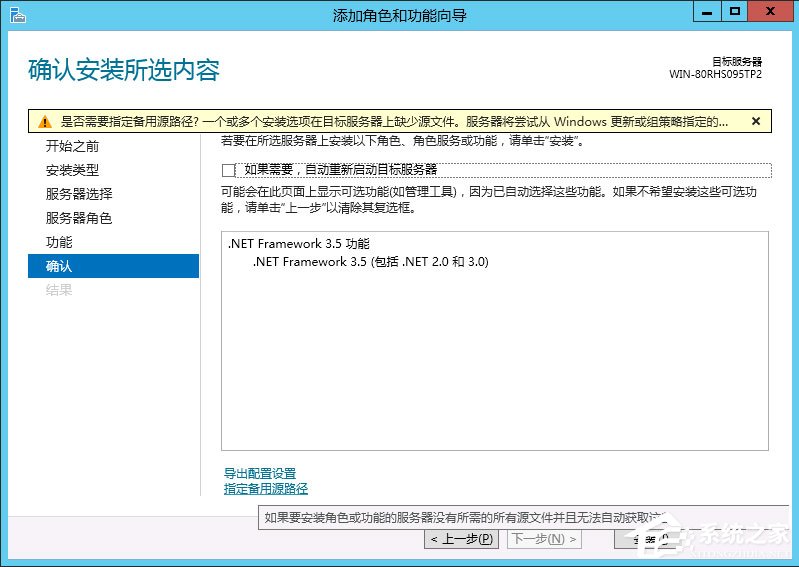Go to the 开始之前 step
The height and width of the screenshot is (567, 799).
coord(73,146)
